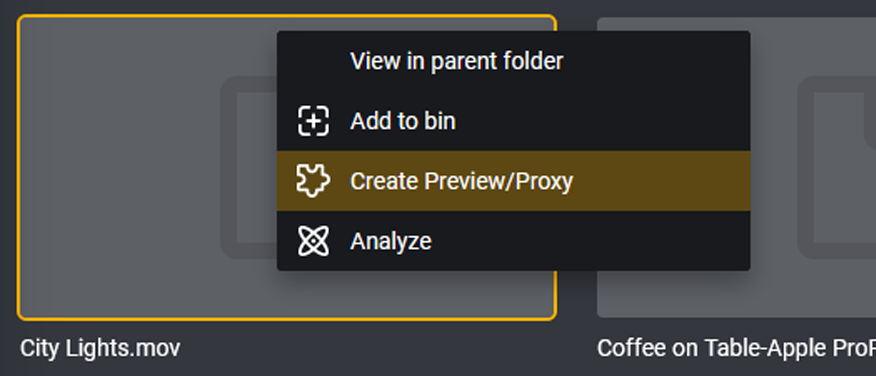Click the Create Preview/Proxy puzzle piece icon
This screenshot has width=876, height=376.
click(x=313, y=181)
